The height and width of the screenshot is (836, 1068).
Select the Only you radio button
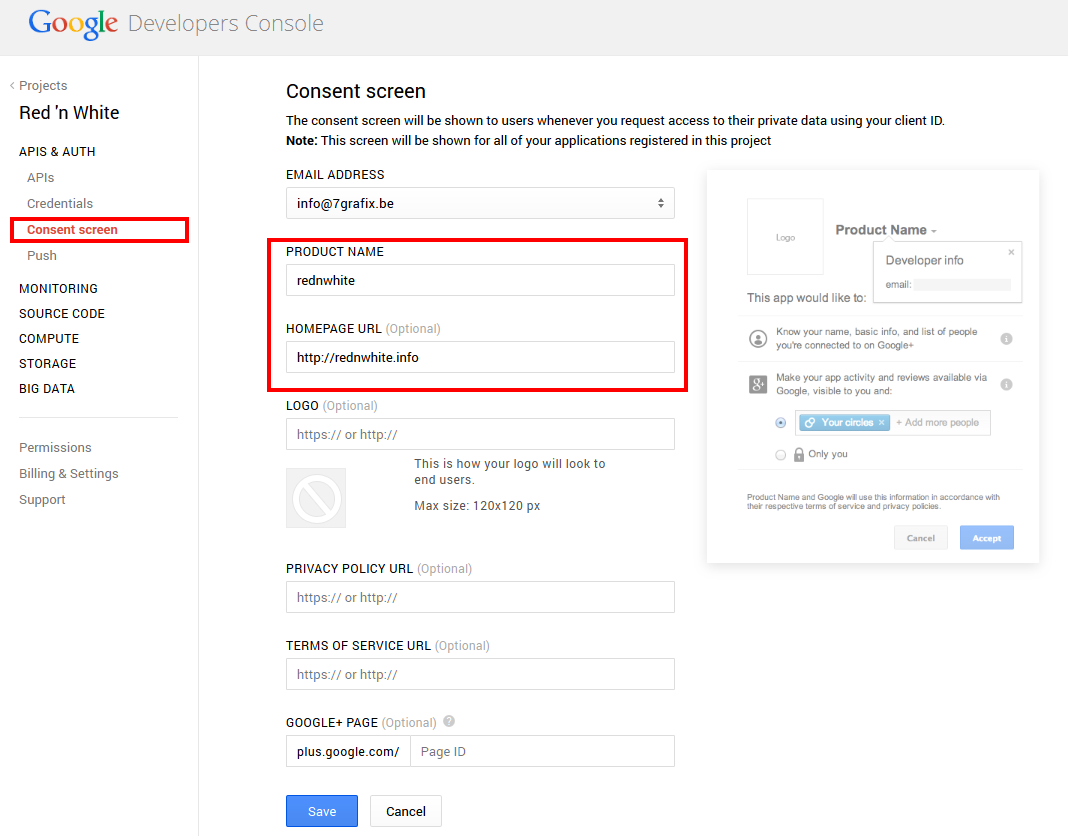(x=781, y=454)
